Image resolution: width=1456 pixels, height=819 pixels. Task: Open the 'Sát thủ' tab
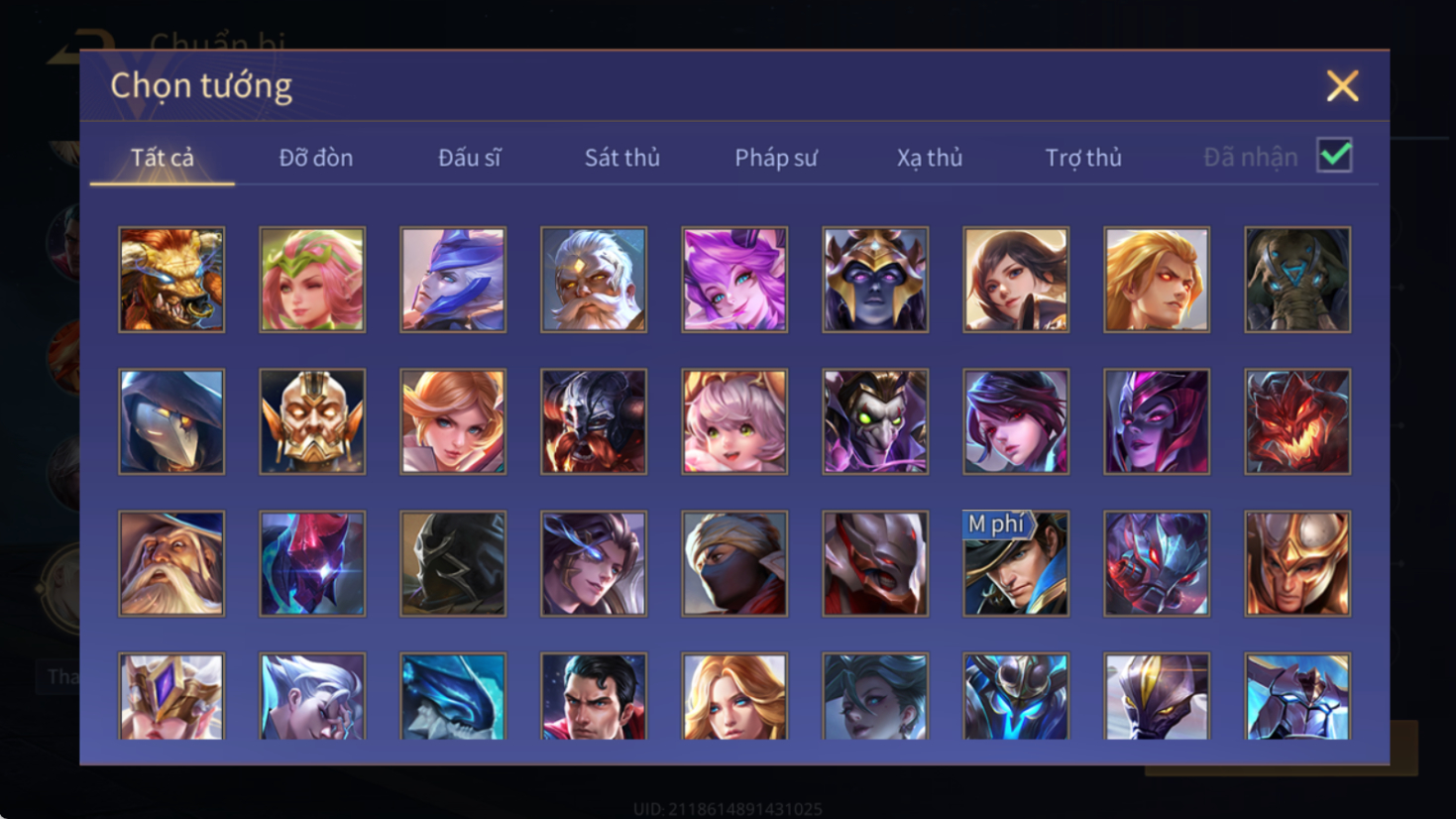[621, 158]
